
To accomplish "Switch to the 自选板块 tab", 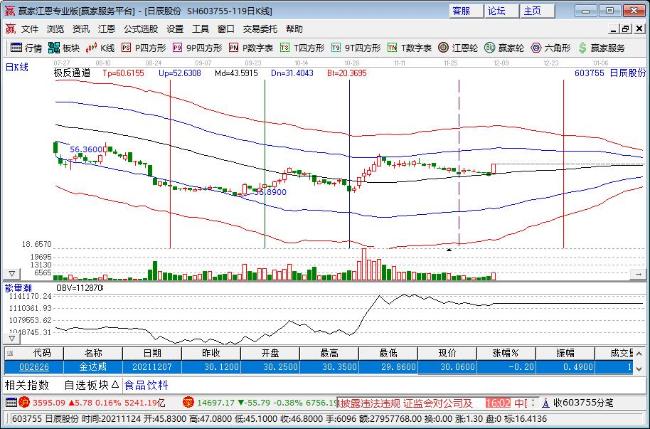I will coord(91,385).
